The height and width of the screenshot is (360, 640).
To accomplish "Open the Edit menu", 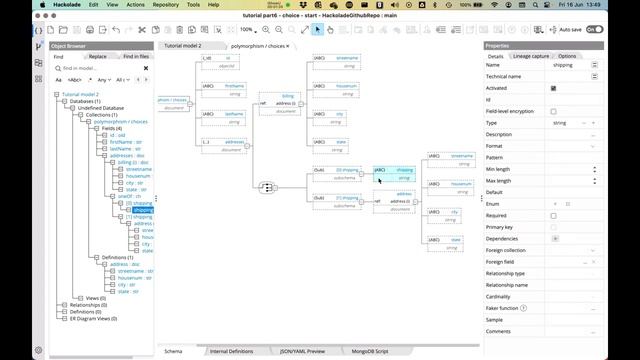I will (93, 5).
